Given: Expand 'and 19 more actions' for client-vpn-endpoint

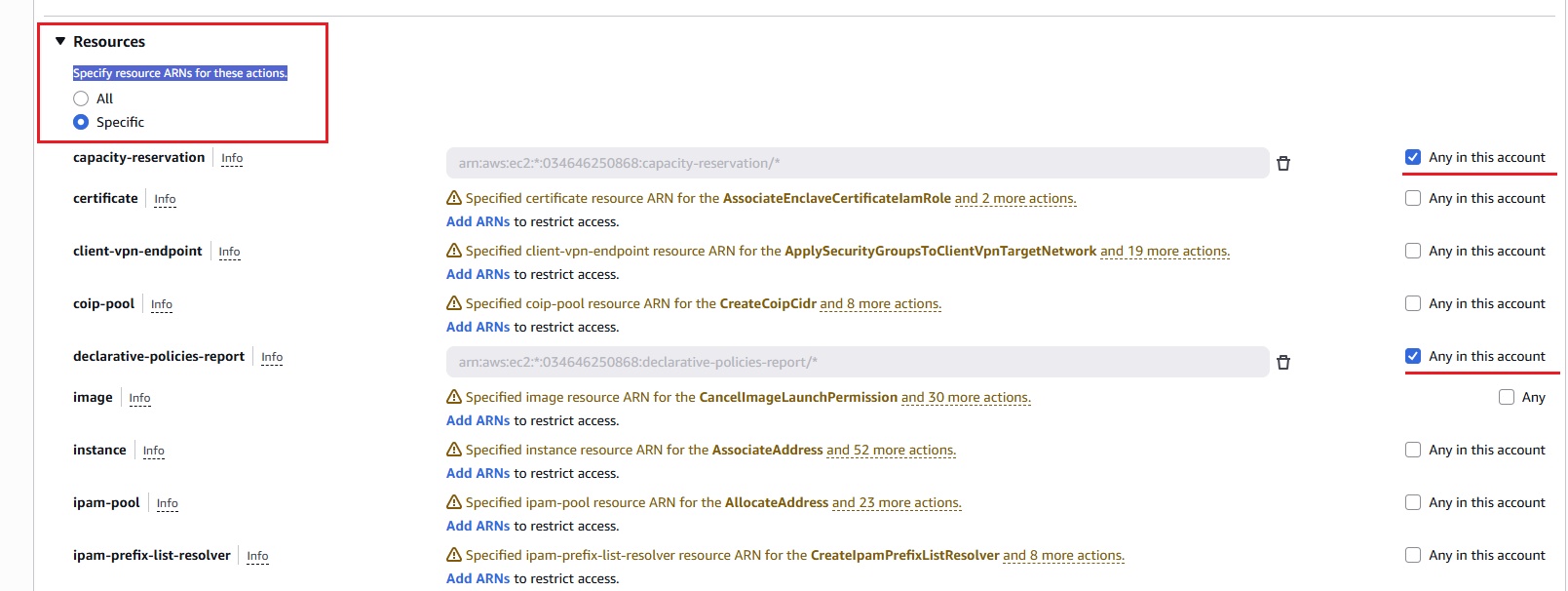Looking at the screenshot, I should pos(1165,251).
